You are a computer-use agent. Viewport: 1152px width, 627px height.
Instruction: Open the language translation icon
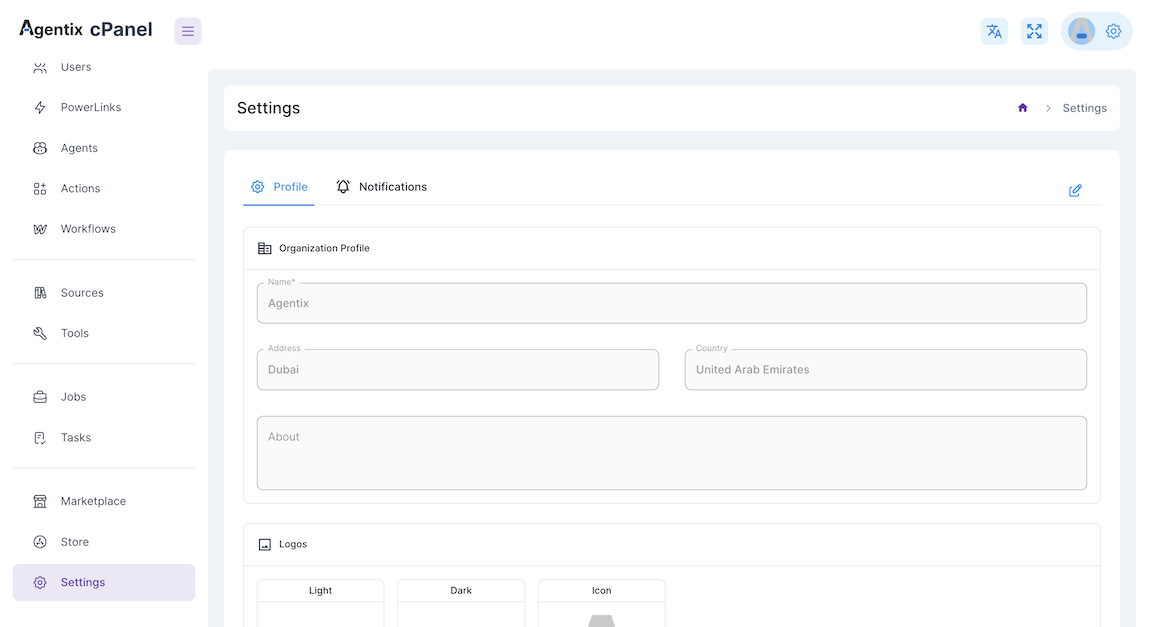pyautogui.click(x=994, y=31)
